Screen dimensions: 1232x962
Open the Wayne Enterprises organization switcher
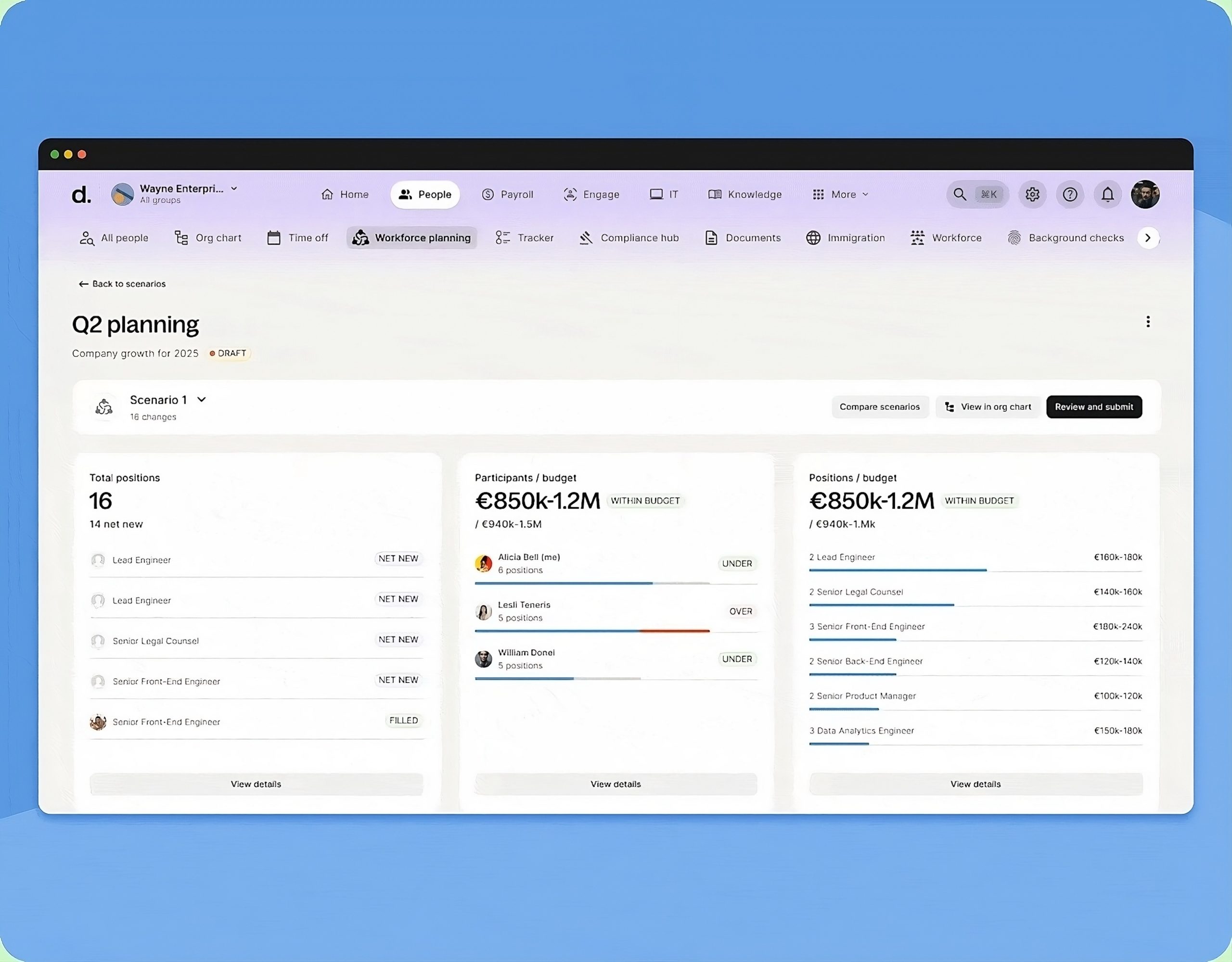point(180,194)
